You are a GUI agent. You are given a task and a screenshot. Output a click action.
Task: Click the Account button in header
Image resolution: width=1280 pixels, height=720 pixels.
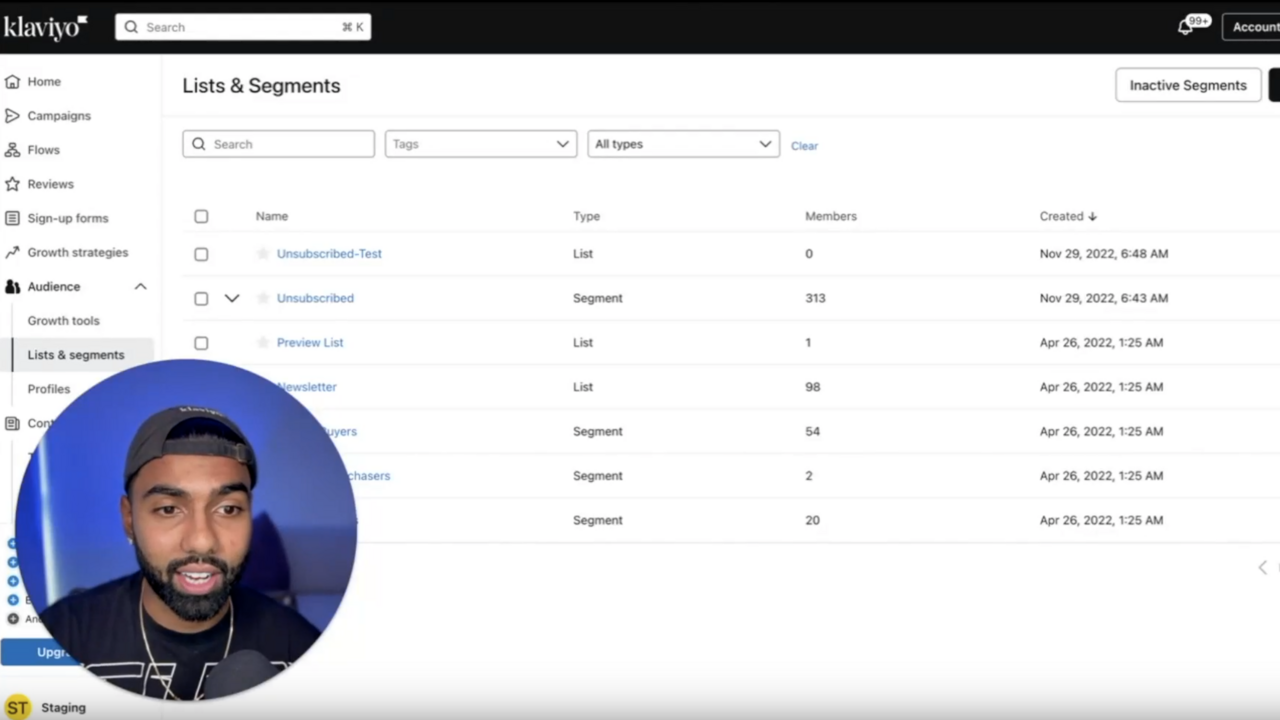tap(1252, 27)
